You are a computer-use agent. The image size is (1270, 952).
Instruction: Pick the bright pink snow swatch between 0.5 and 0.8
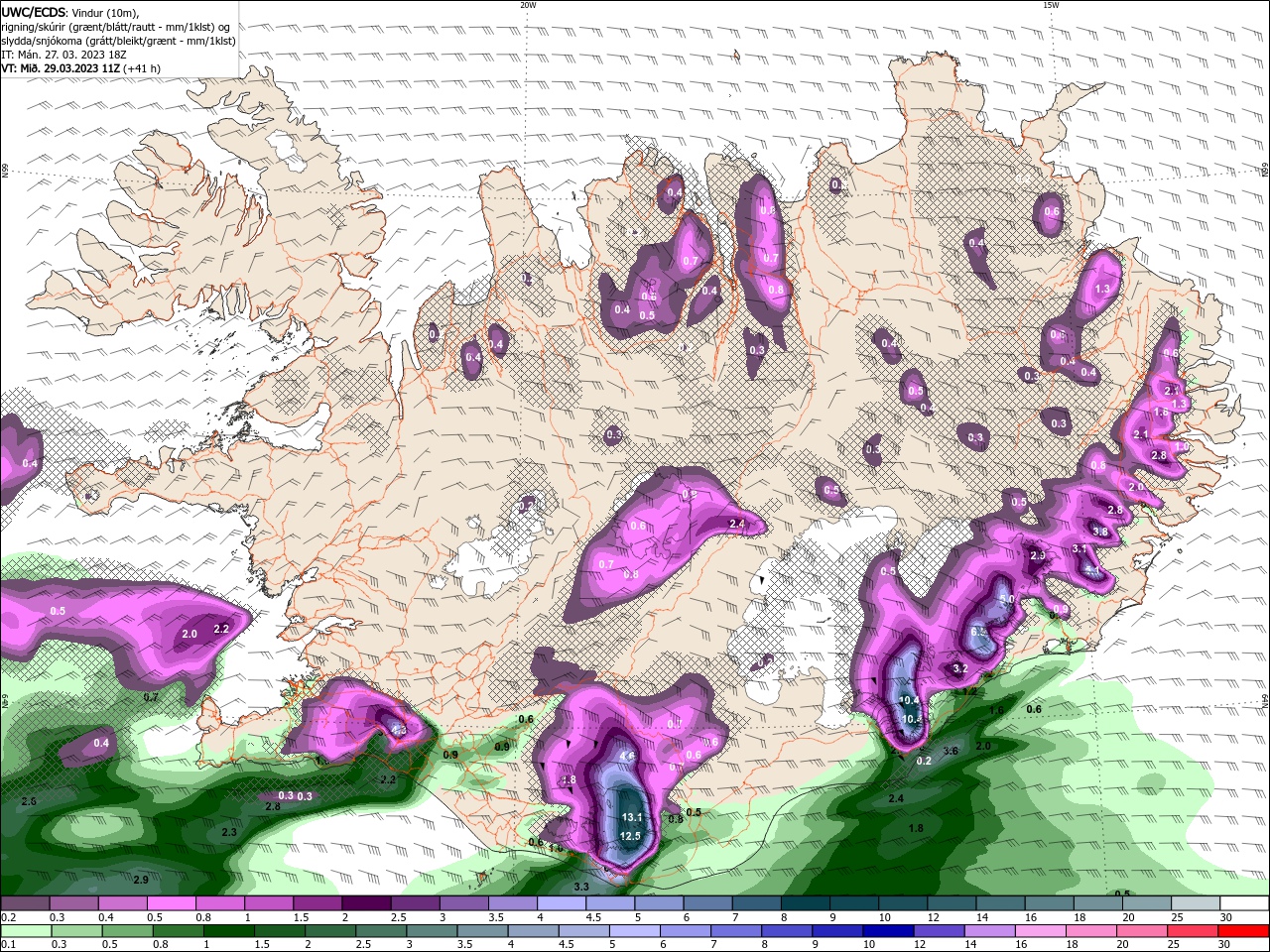point(171,903)
